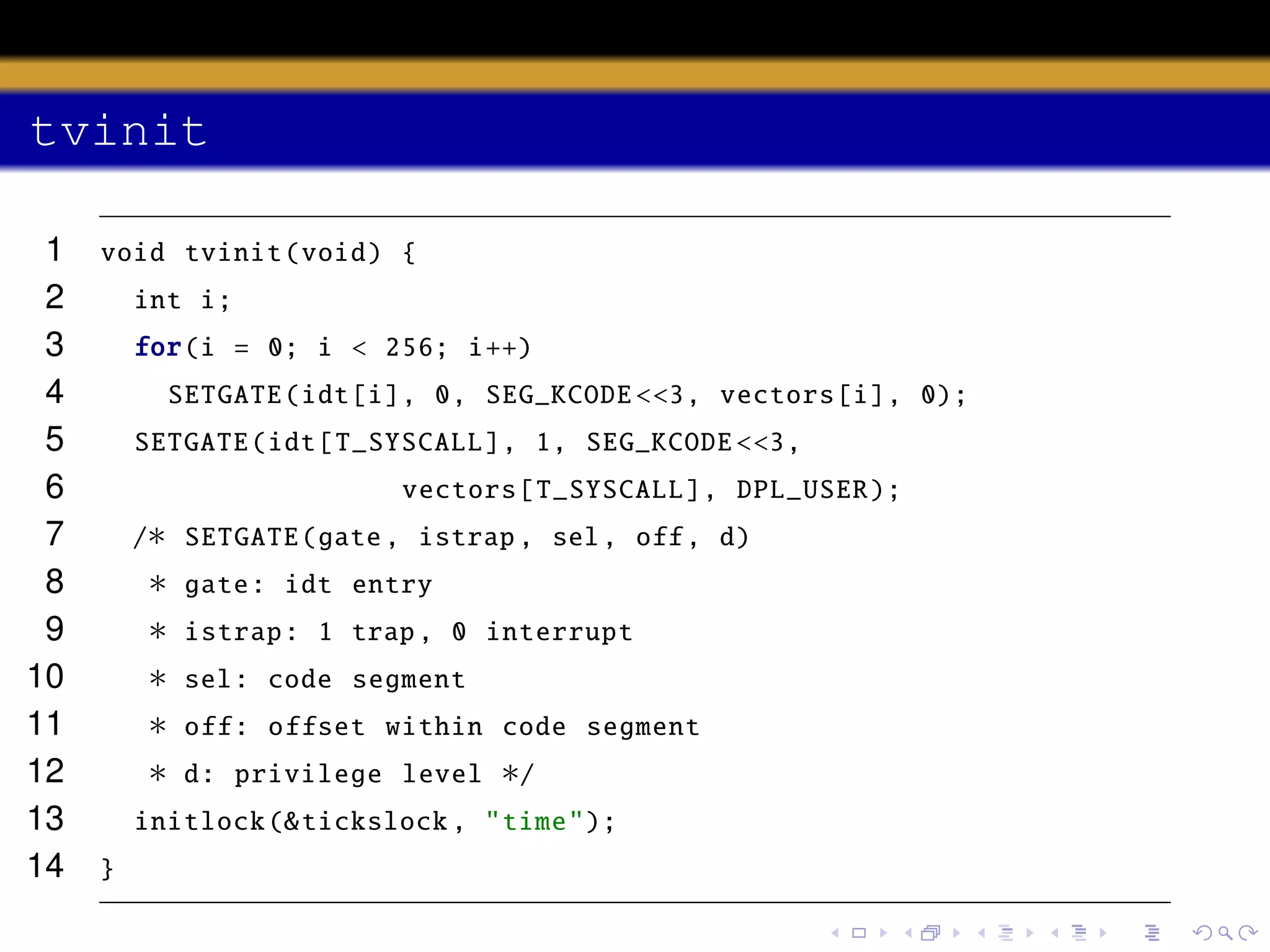Viewport: 1270px width, 952px height.
Task: Click 'vectors[T_SYSCALL], DPL_USER);' line
Action: [651, 490]
